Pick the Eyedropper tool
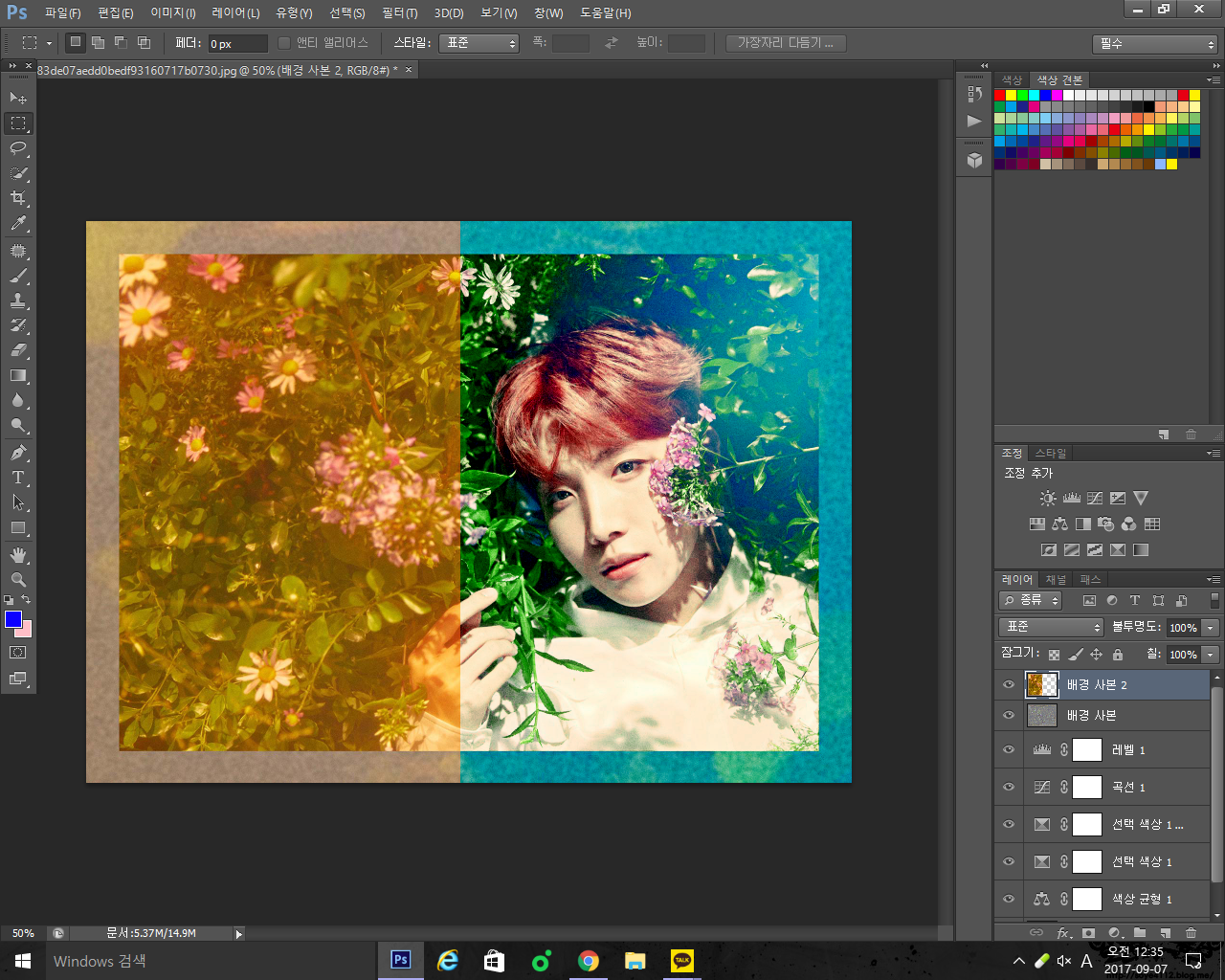Screen dimensions: 1225x980 pos(18,224)
